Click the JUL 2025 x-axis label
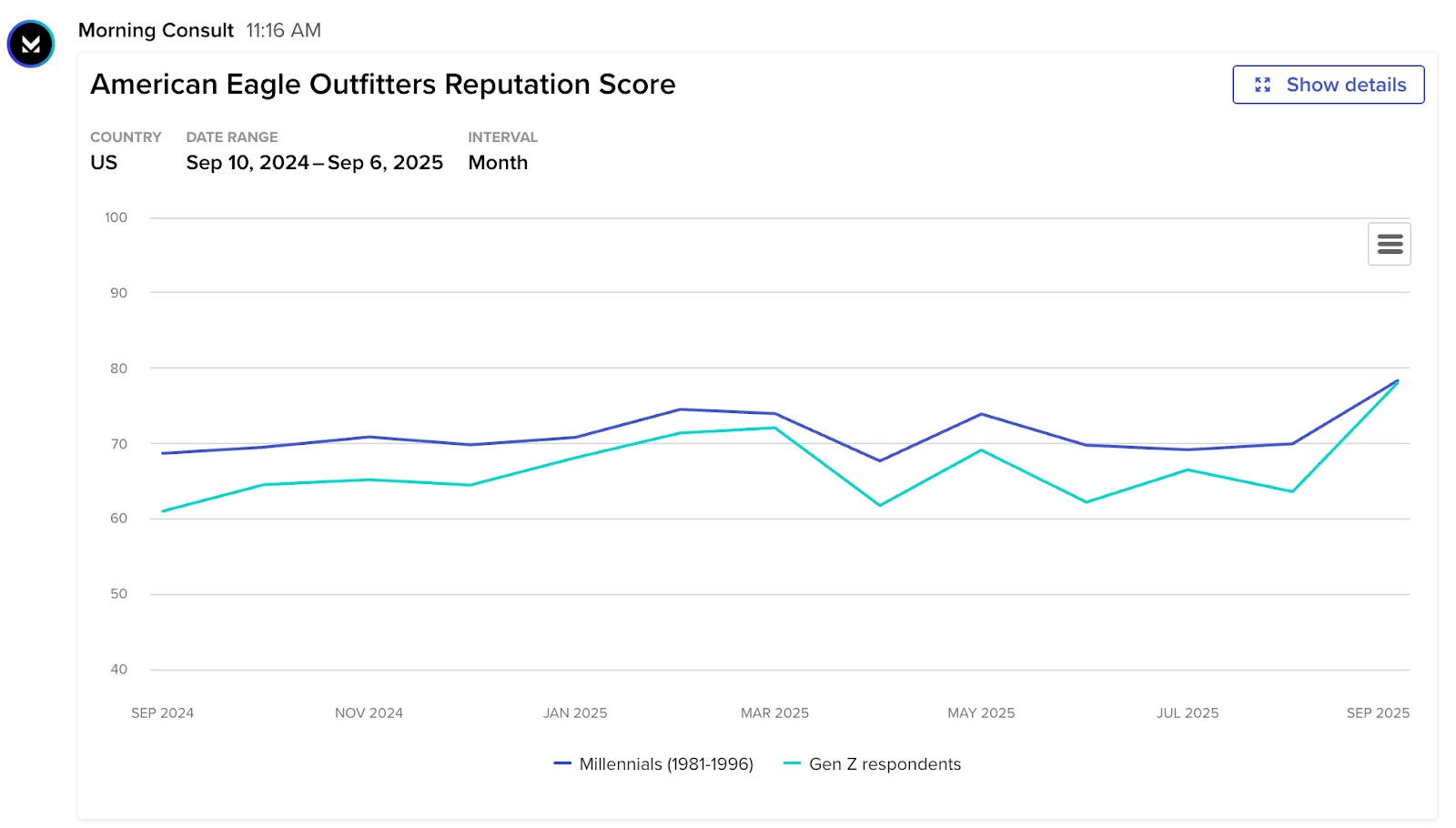Image resolution: width=1456 pixels, height=828 pixels. pyautogui.click(x=1188, y=713)
